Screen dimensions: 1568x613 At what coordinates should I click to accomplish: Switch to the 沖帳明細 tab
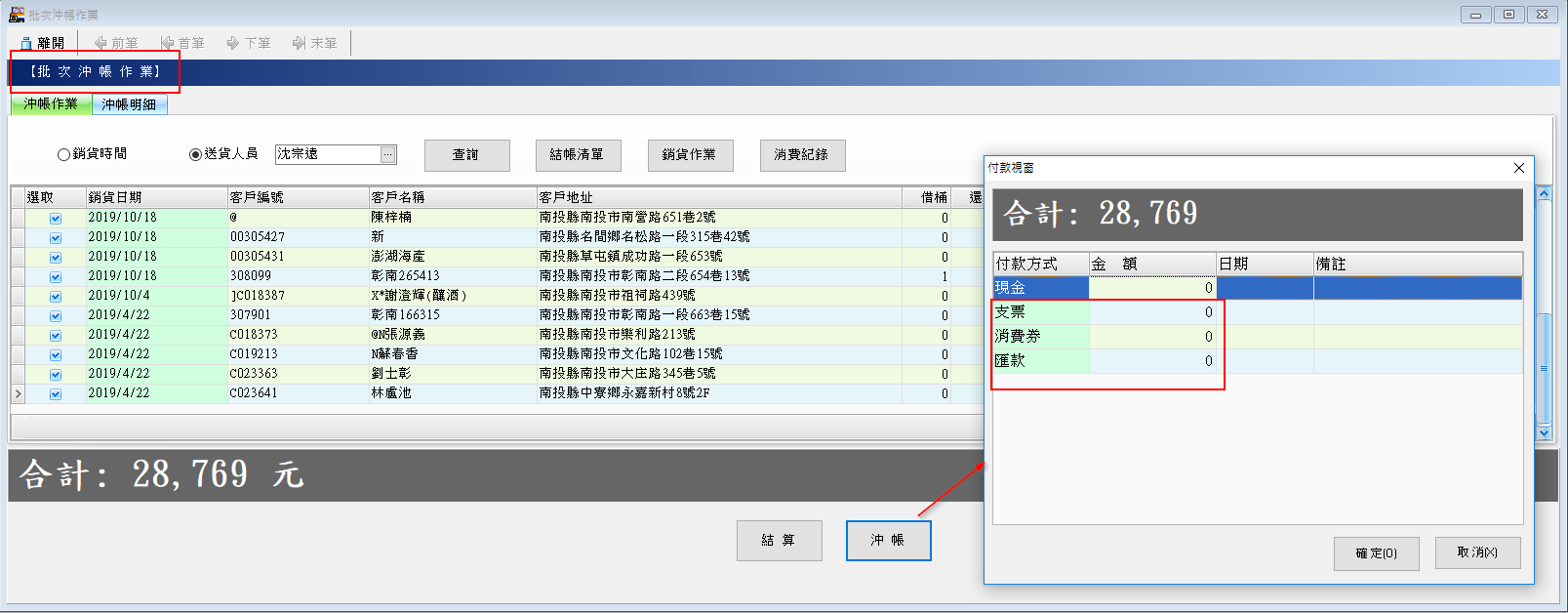tap(129, 104)
